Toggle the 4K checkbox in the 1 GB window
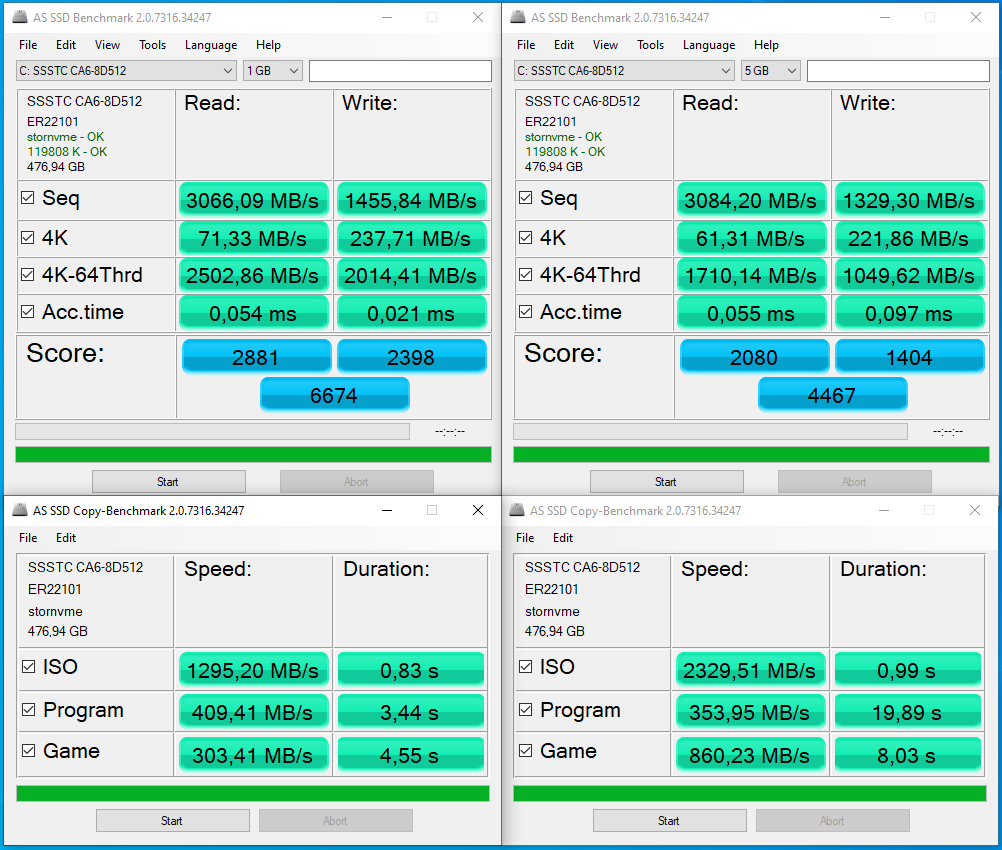1002x850 pixels. click(27, 238)
